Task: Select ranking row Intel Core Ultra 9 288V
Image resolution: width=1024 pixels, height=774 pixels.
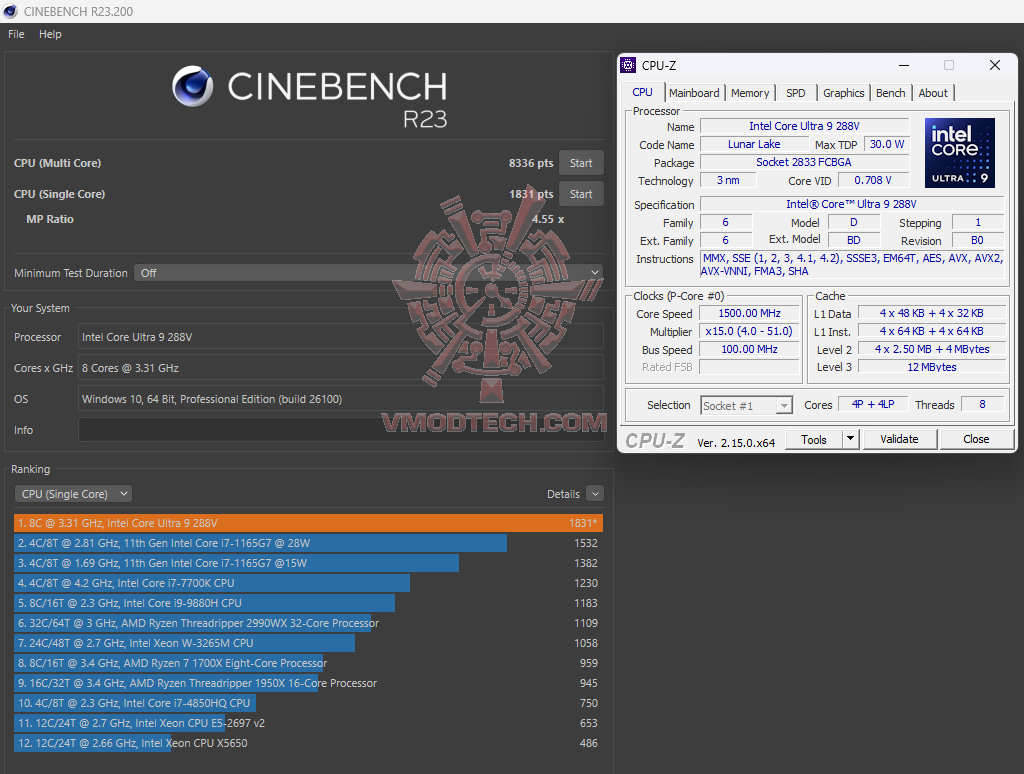Action: [x=308, y=523]
